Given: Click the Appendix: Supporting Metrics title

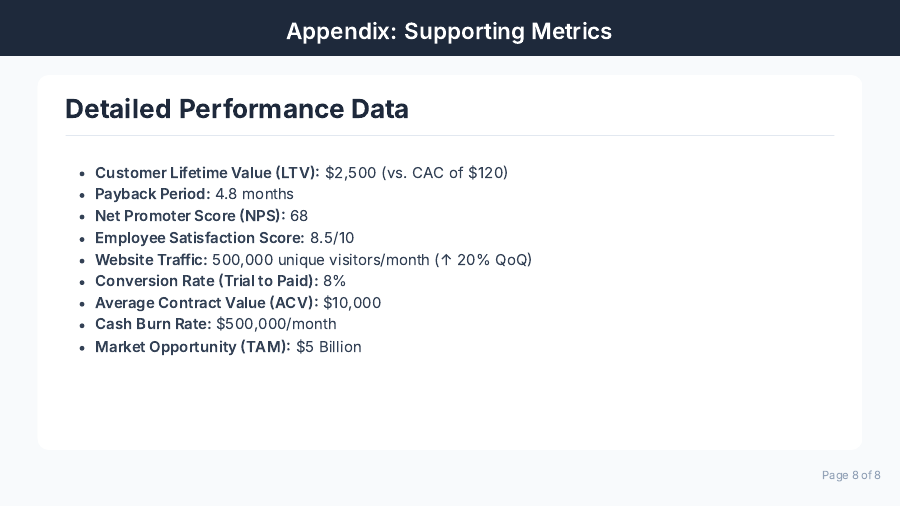Looking at the screenshot, I should 449,31.
